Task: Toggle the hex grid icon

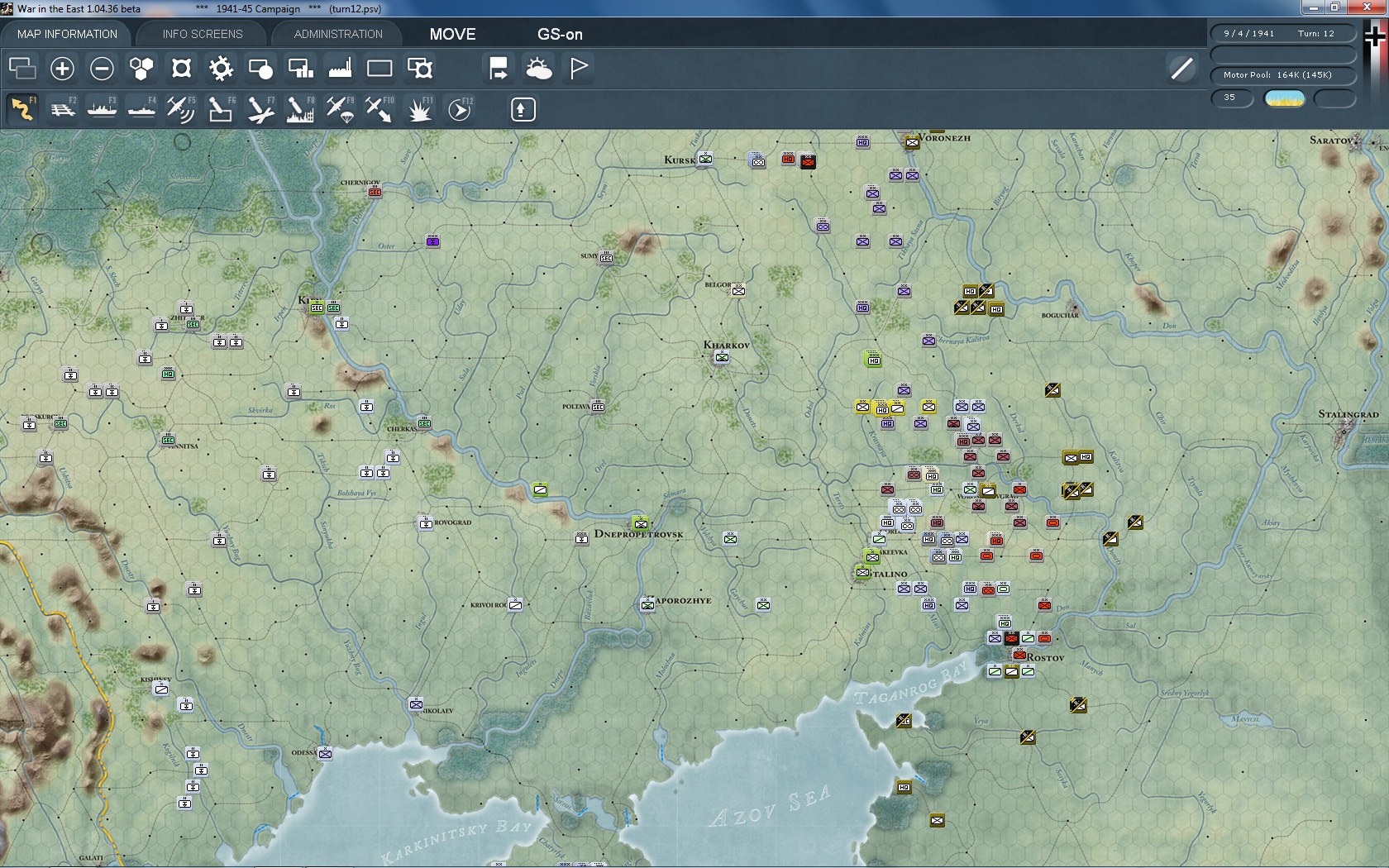Action: pyautogui.click(x=141, y=68)
